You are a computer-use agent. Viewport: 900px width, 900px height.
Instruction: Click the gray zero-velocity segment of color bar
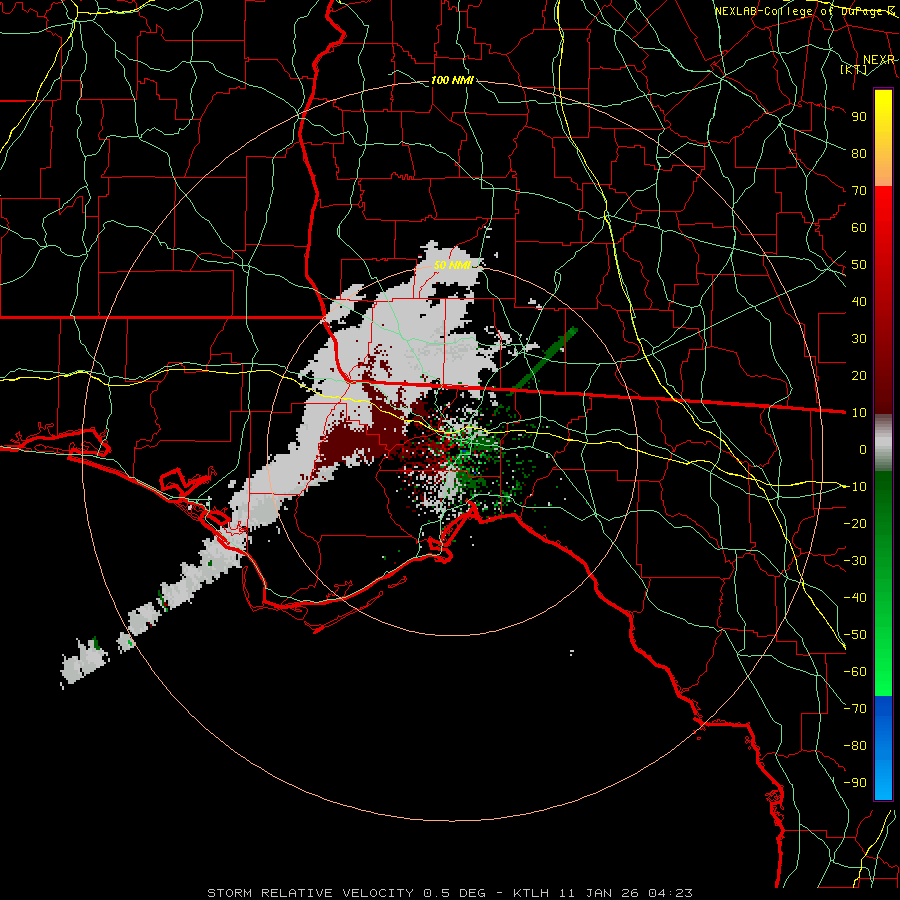click(883, 443)
